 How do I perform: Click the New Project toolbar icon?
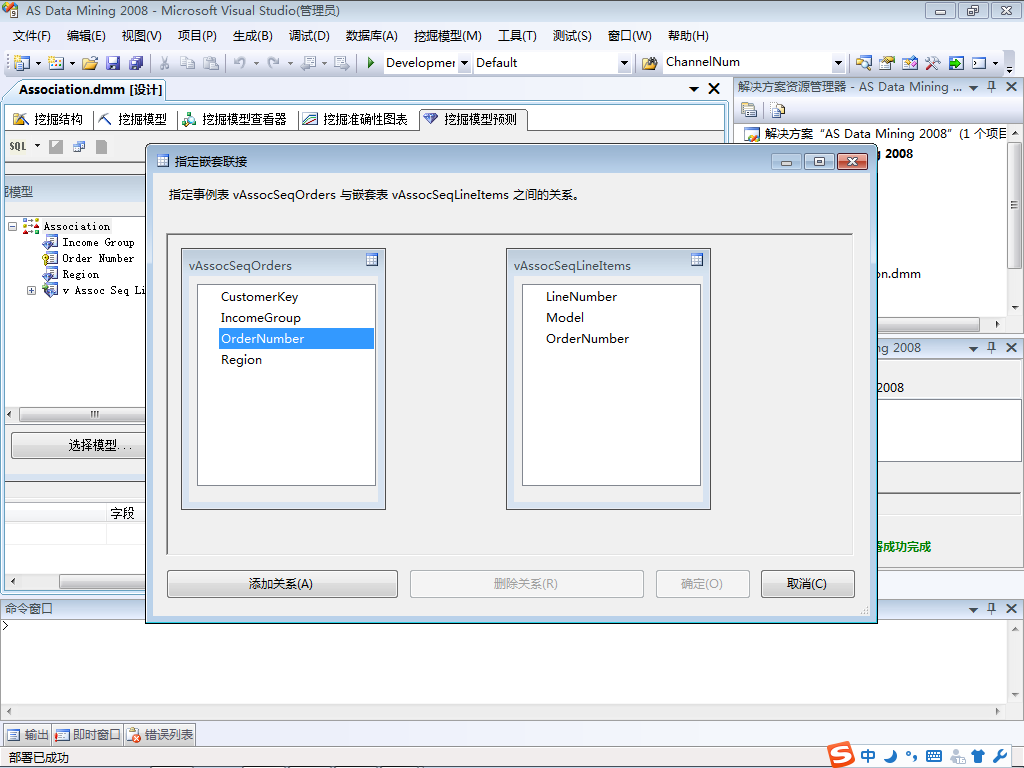pos(22,63)
